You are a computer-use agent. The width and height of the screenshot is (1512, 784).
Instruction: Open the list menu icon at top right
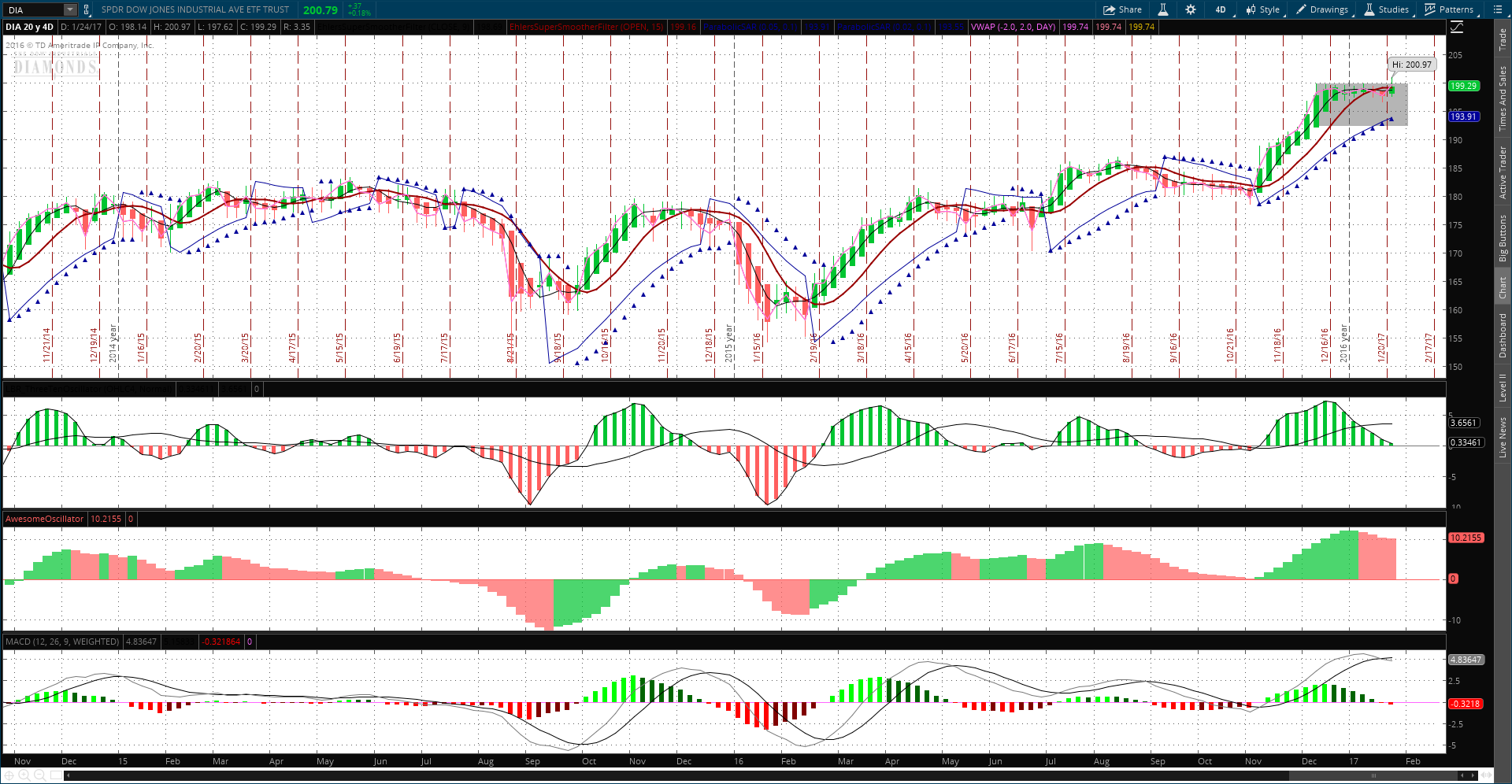point(1498,9)
